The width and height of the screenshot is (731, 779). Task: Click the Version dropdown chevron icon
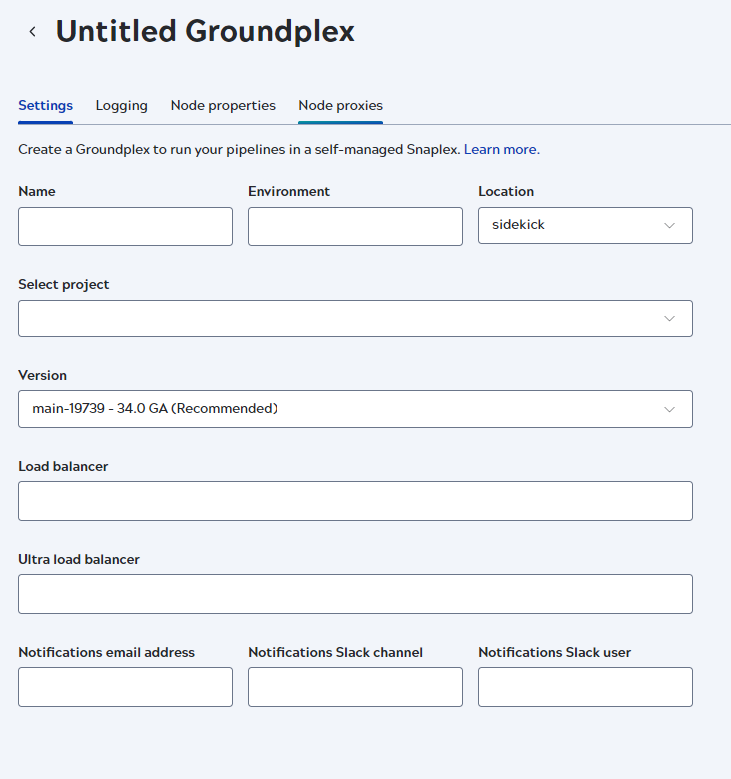pos(670,409)
